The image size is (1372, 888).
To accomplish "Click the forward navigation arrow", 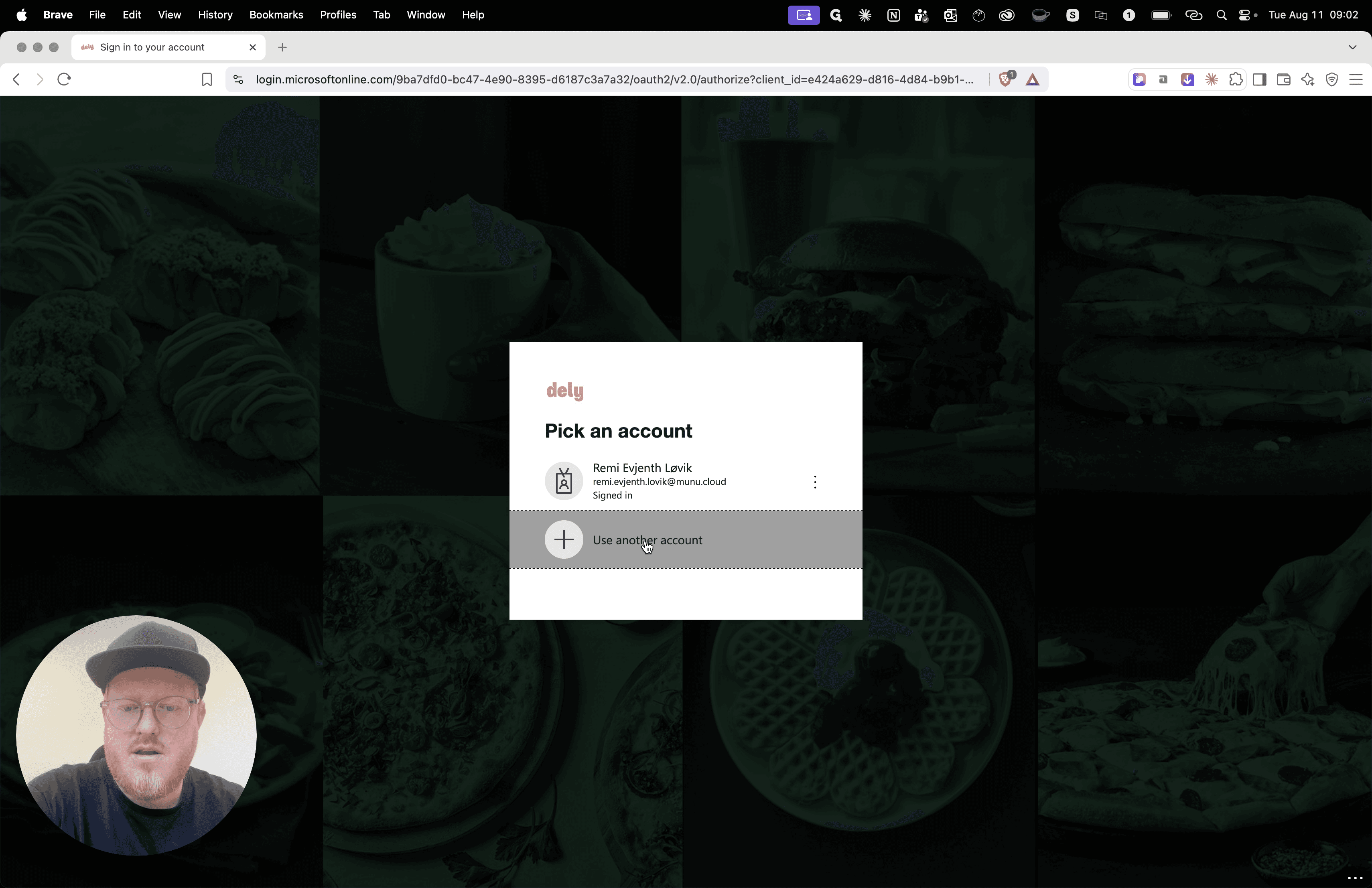I will (x=39, y=79).
